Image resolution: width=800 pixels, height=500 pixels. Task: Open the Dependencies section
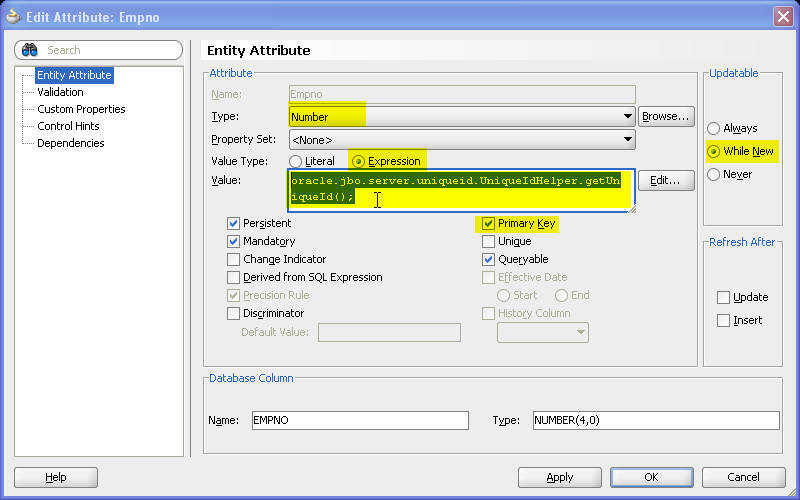(70, 143)
